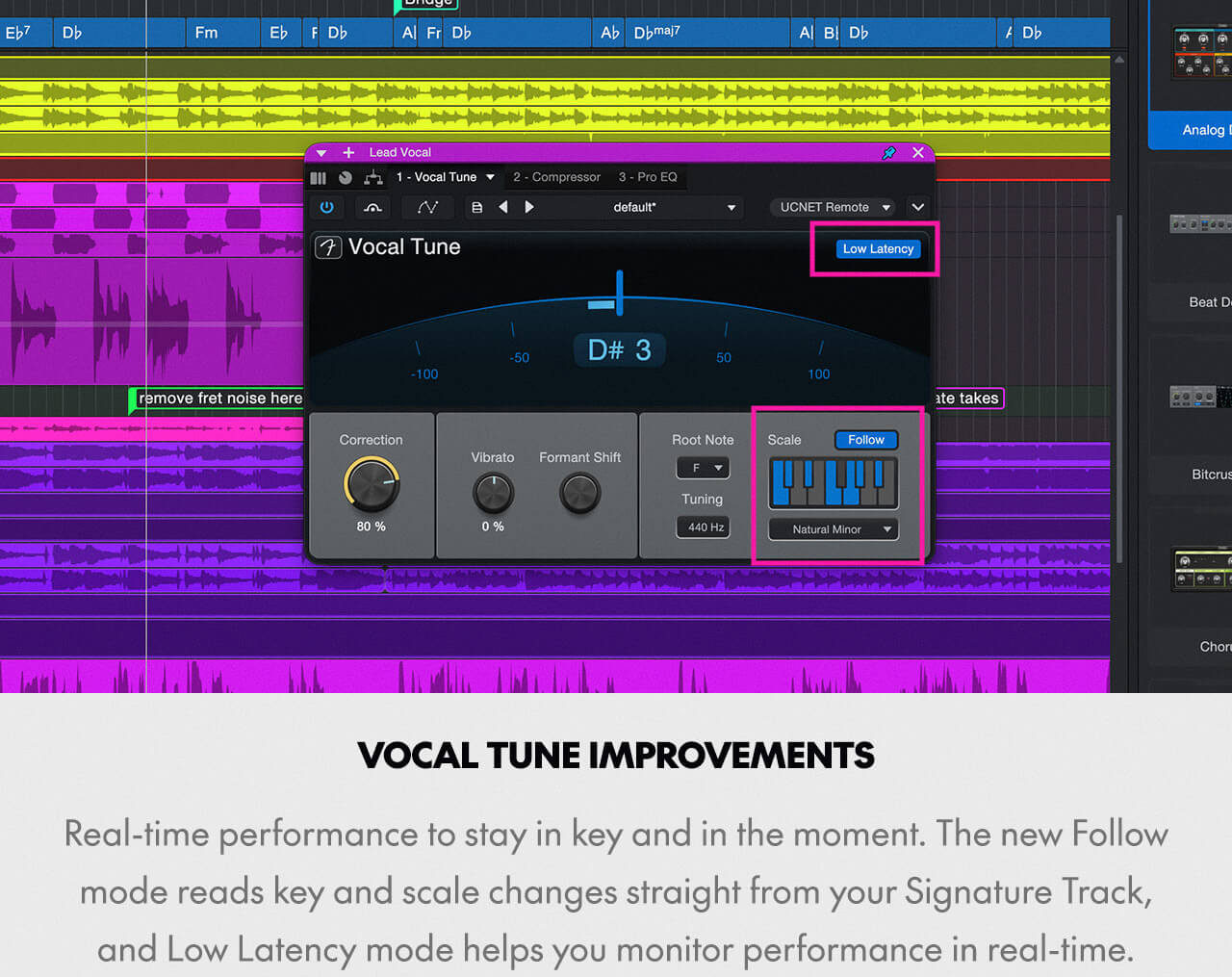Close the Lead Vocal plugin window

918,153
